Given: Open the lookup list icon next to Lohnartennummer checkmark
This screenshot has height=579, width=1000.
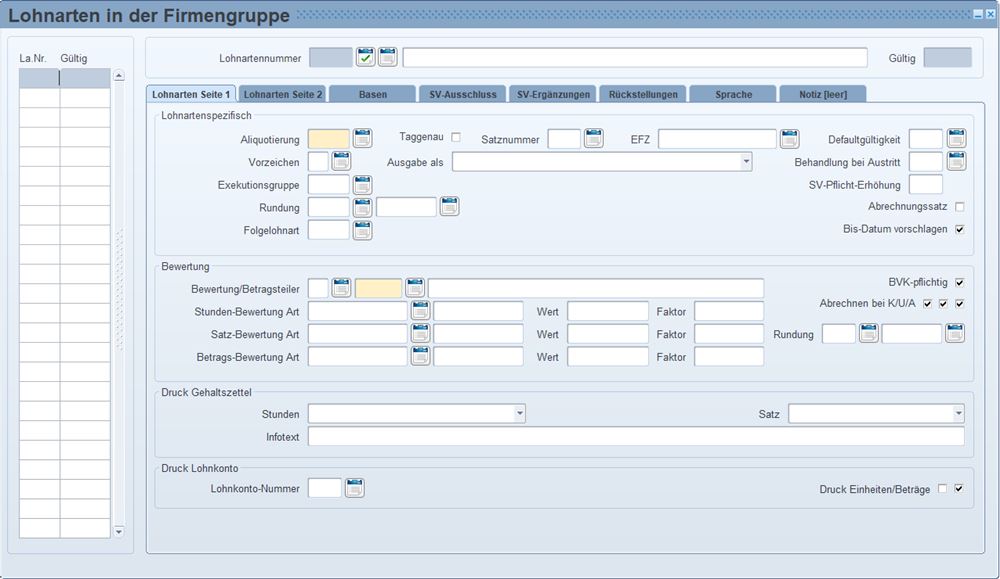Looking at the screenshot, I should pos(388,57).
